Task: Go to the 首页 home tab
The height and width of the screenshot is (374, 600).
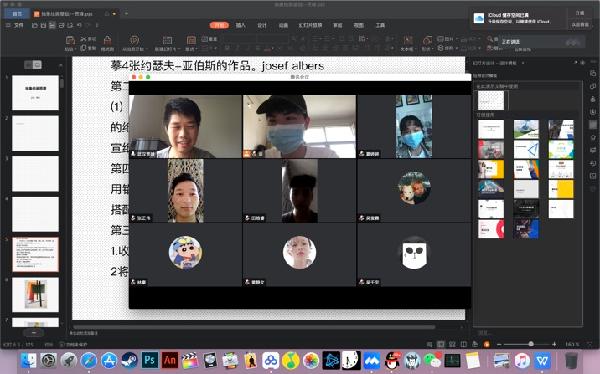Action: [16, 14]
